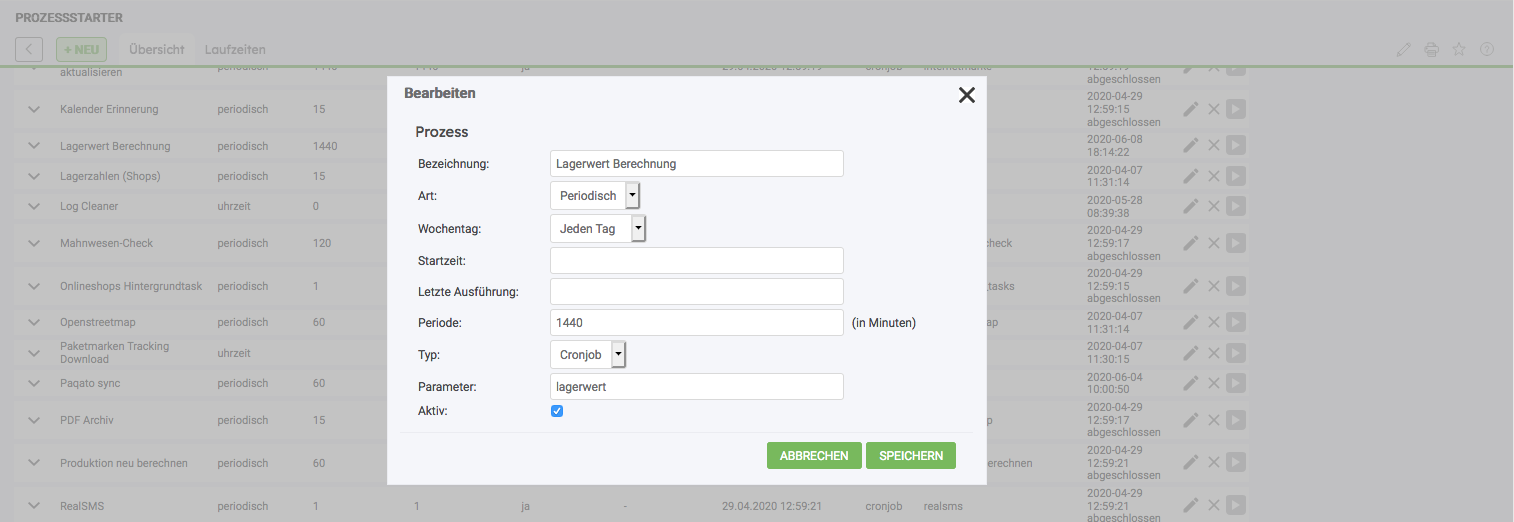Edit the Openstreetmap row with pencil icon
This screenshot has height=522, width=1514.
[1190, 322]
